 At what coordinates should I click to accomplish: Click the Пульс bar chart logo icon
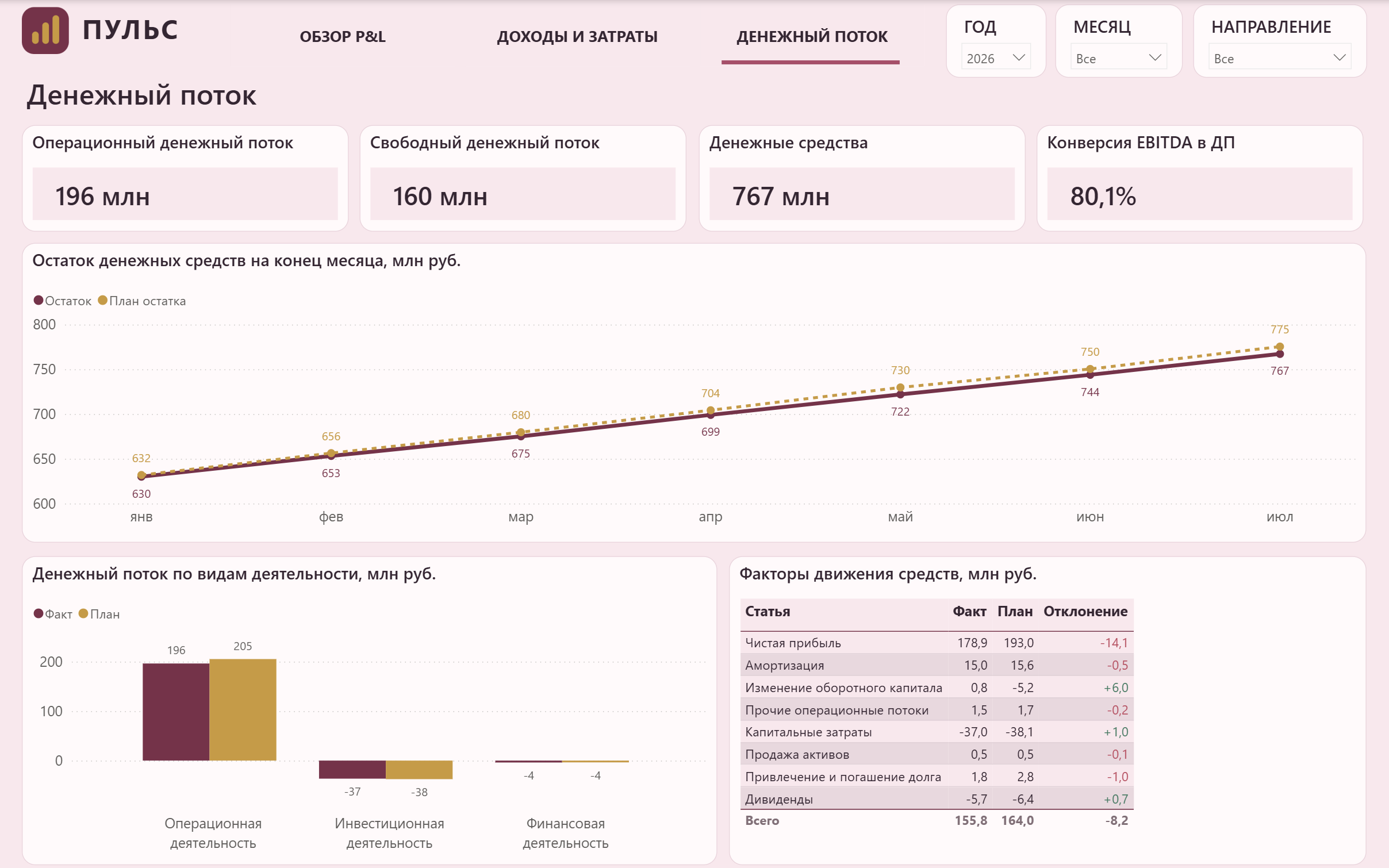pos(45,30)
